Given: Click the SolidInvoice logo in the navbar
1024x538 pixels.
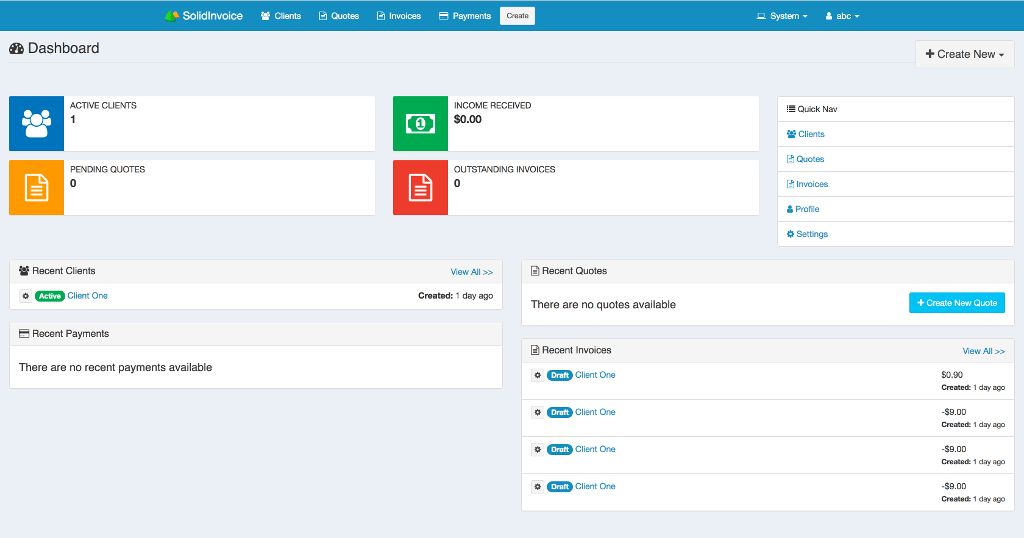Looking at the screenshot, I should tap(204, 16).
